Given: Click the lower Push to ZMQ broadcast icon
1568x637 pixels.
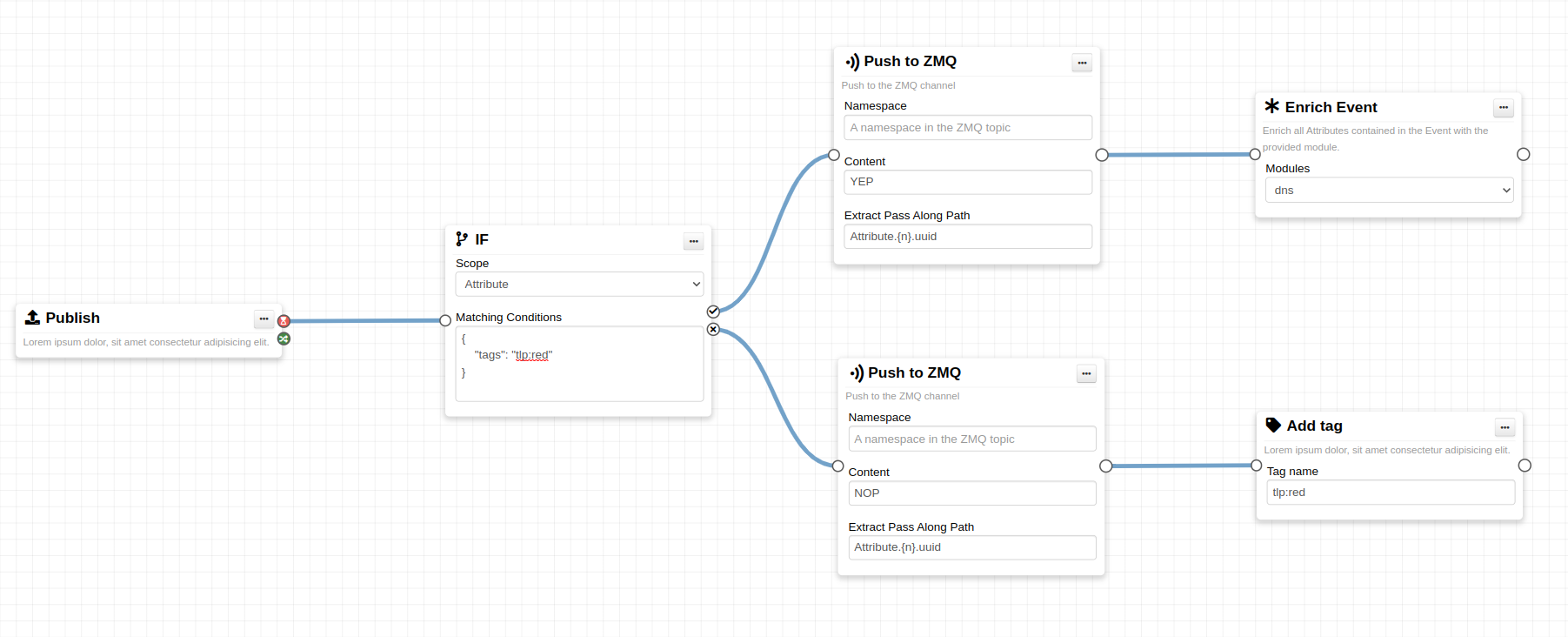Looking at the screenshot, I should pos(857,373).
